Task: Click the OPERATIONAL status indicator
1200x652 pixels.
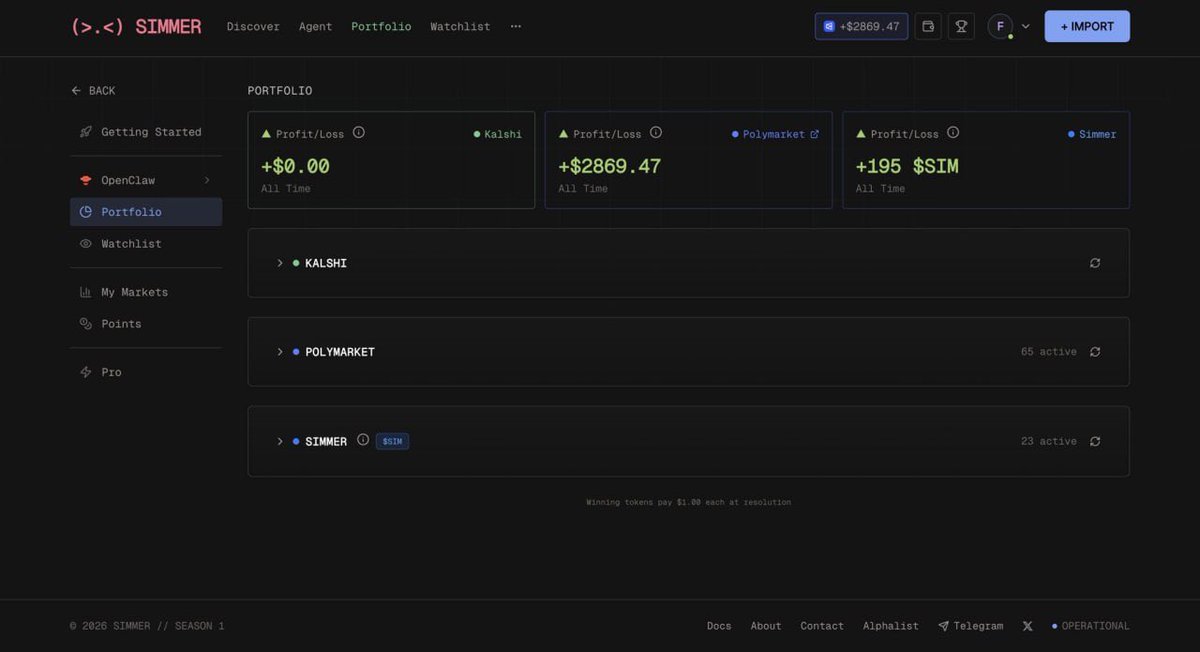Action: pyautogui.click(x=1090, y=626)
